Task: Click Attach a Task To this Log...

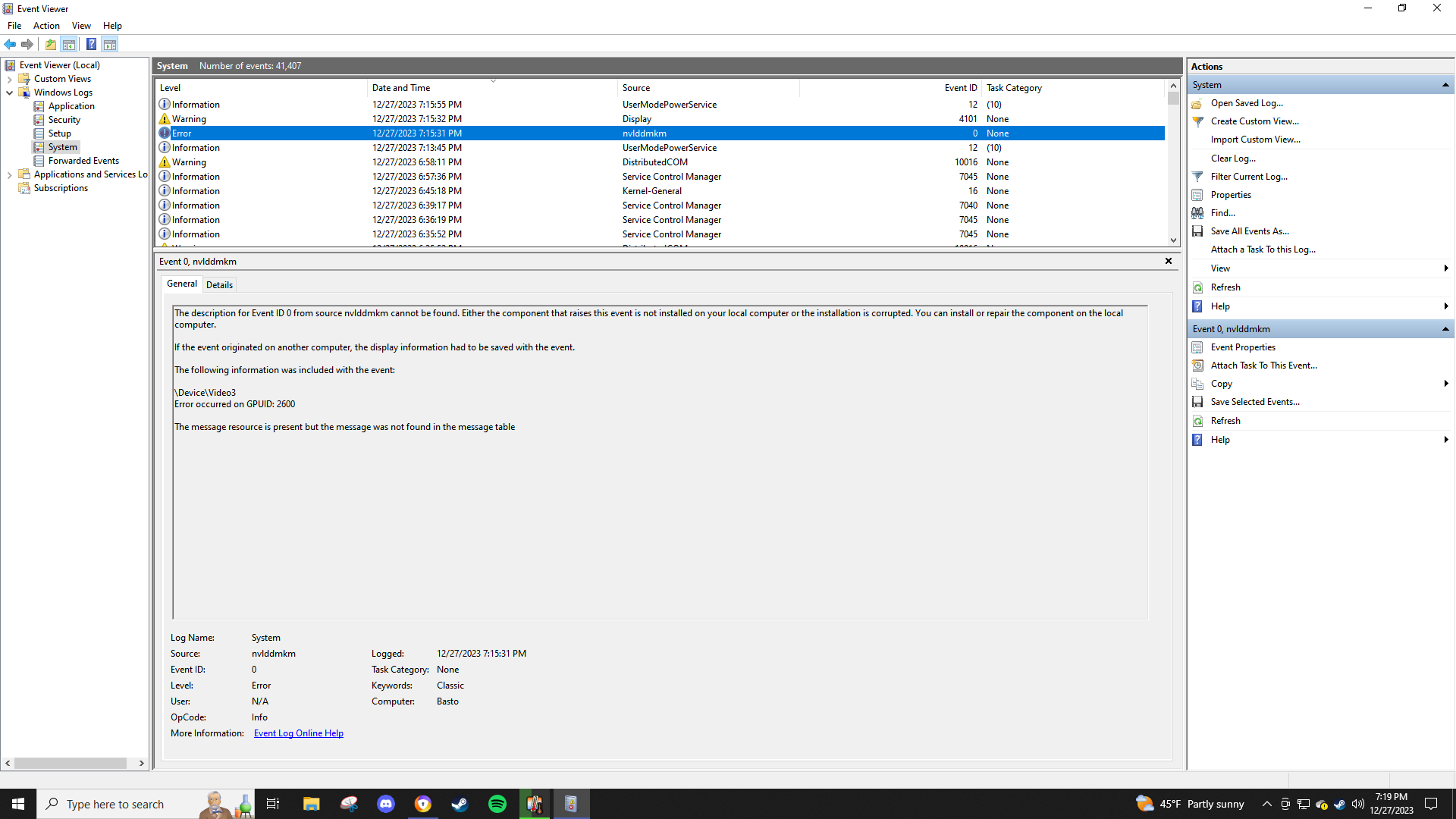Action: coord(1263,249)
